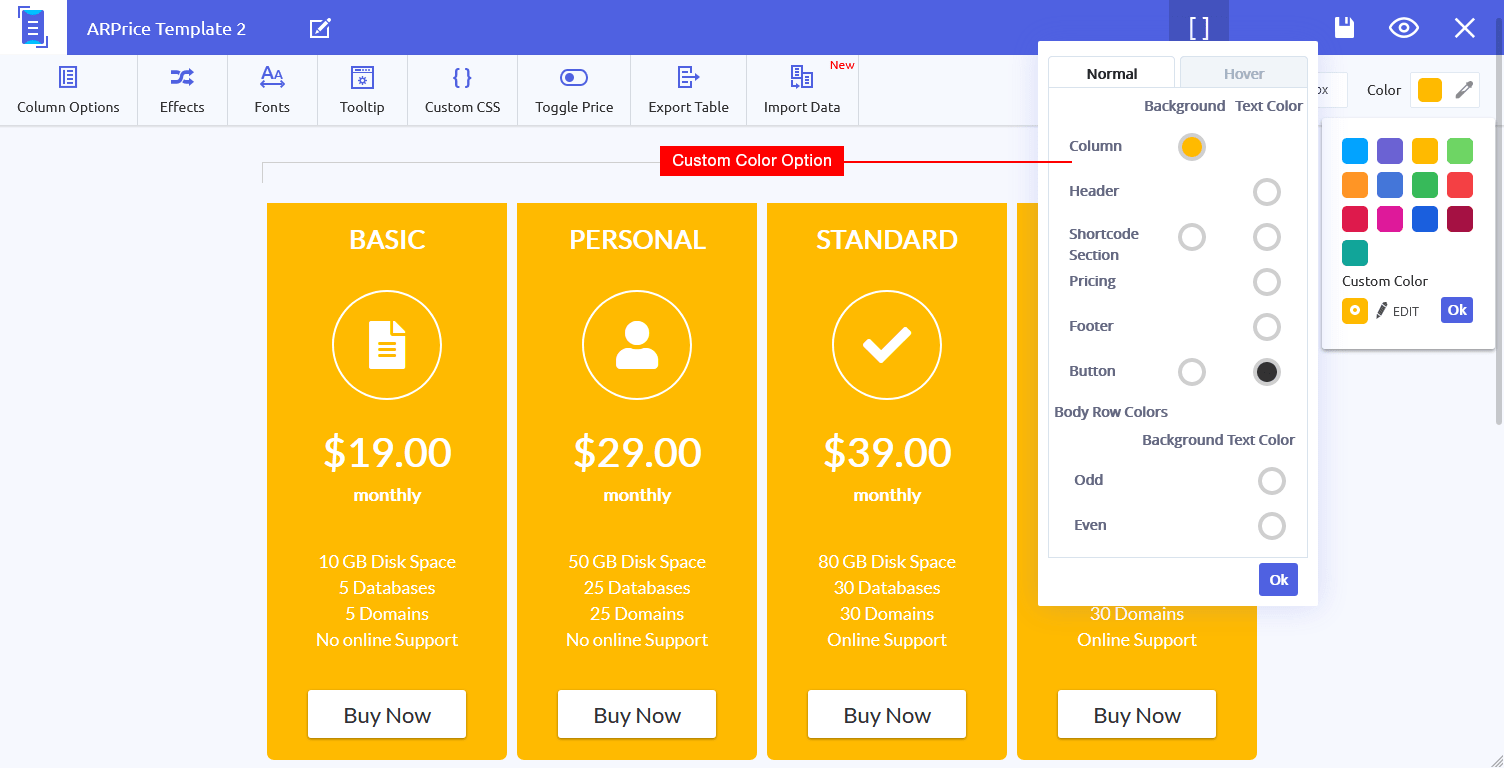Pick the light green color swatch
Screen dimensions: 1504x768
[x=1460, y=151]
